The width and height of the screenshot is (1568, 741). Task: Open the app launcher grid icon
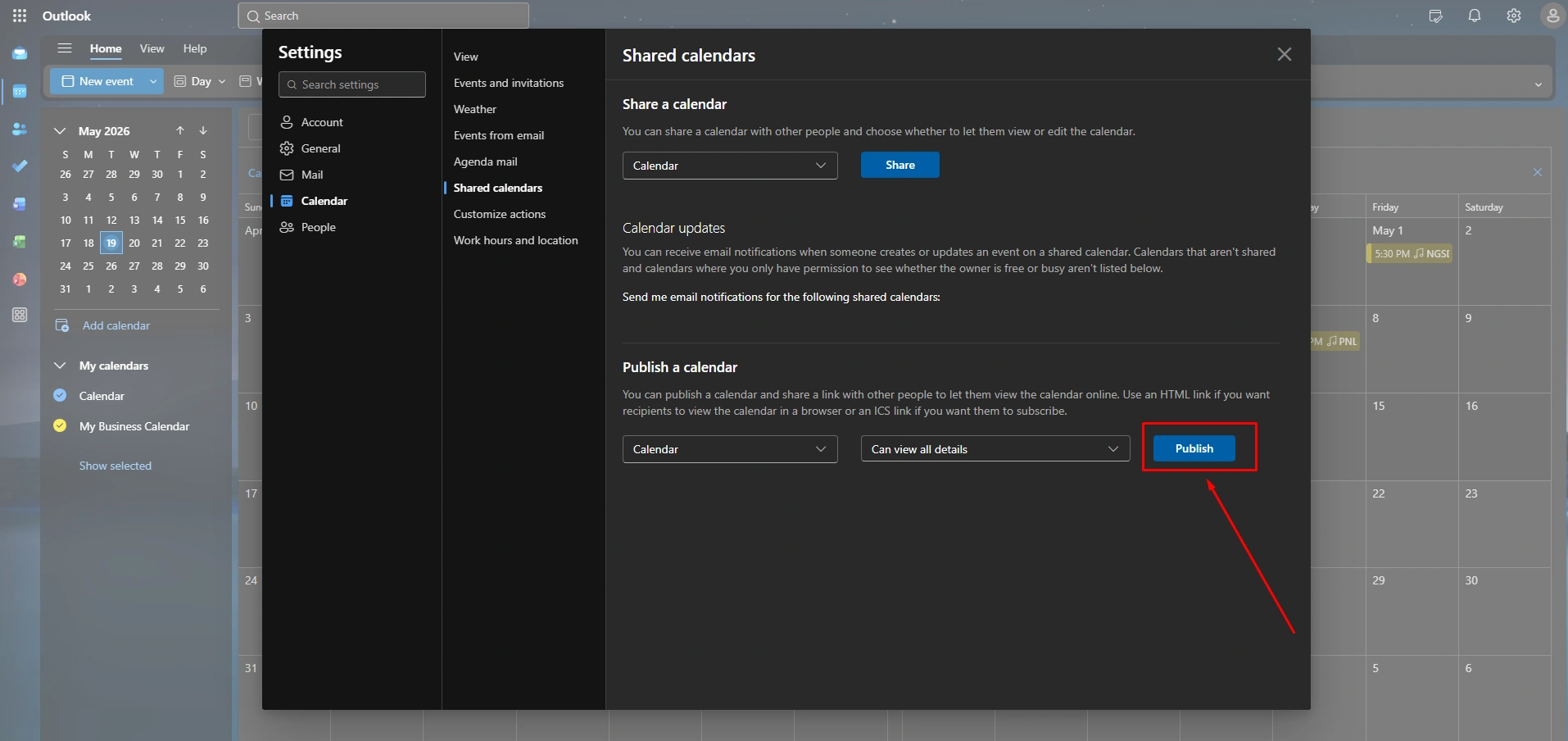pyautogui.click(x=20, y=16)
